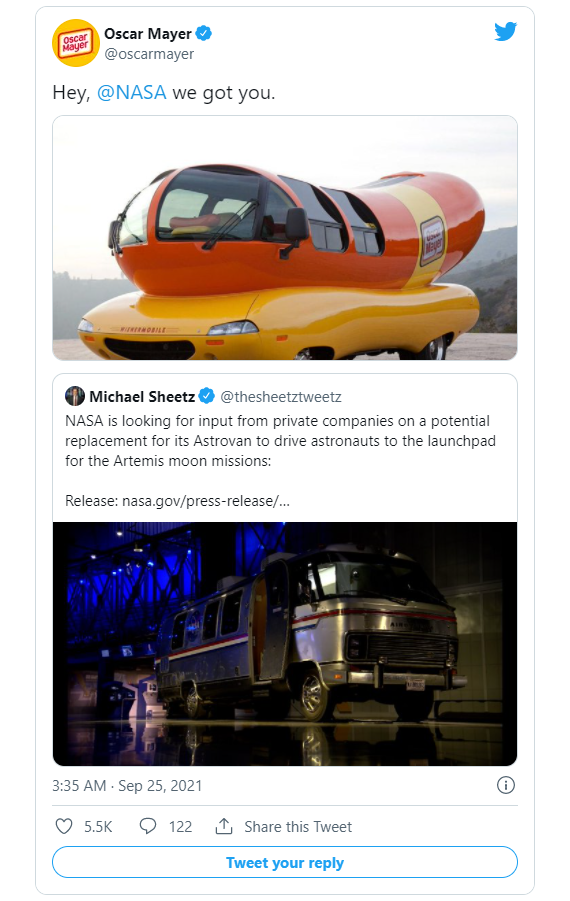Viewport: 570px width, 901px height.
Task: Click Oscar Mayer's verified badge
Action: click(x=204, y=33)
